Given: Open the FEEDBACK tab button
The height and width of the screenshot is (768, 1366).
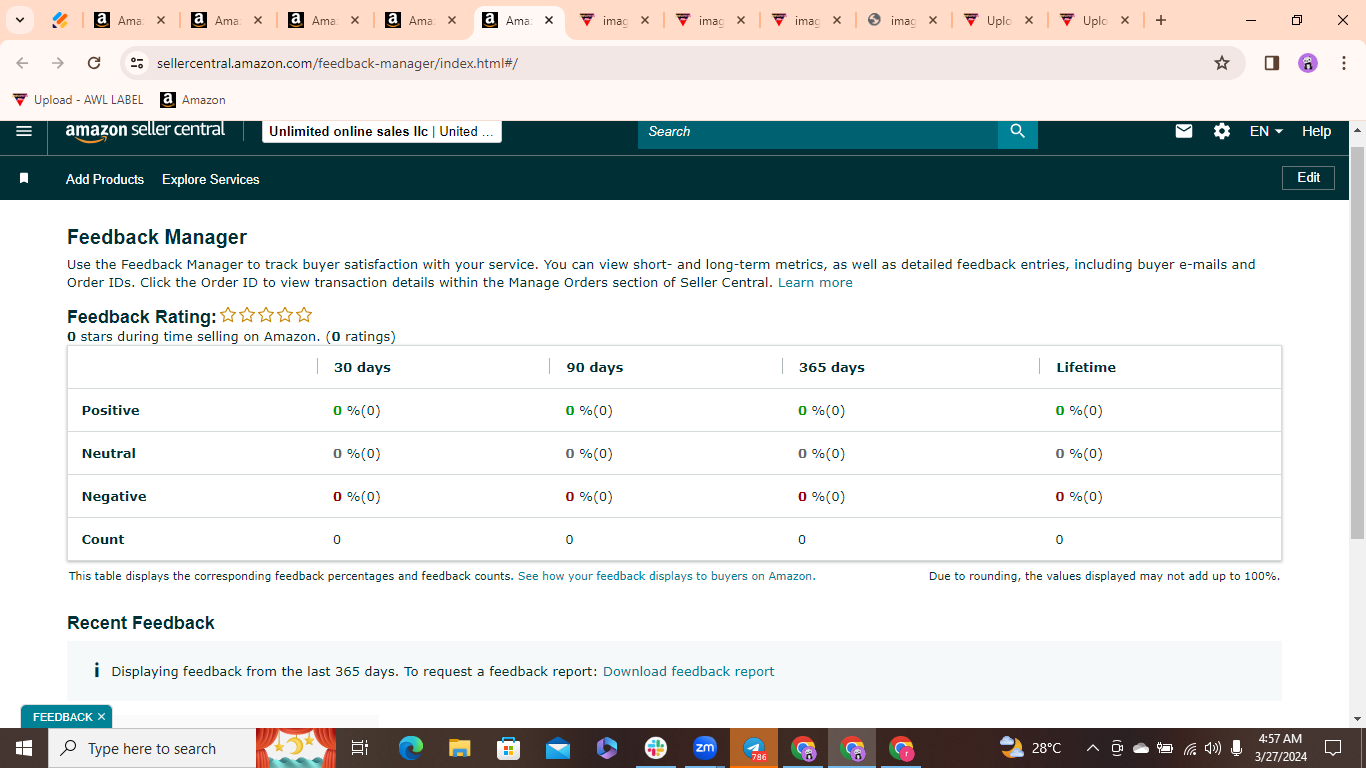Looking at the screenshot, I should tap(62, 717).
